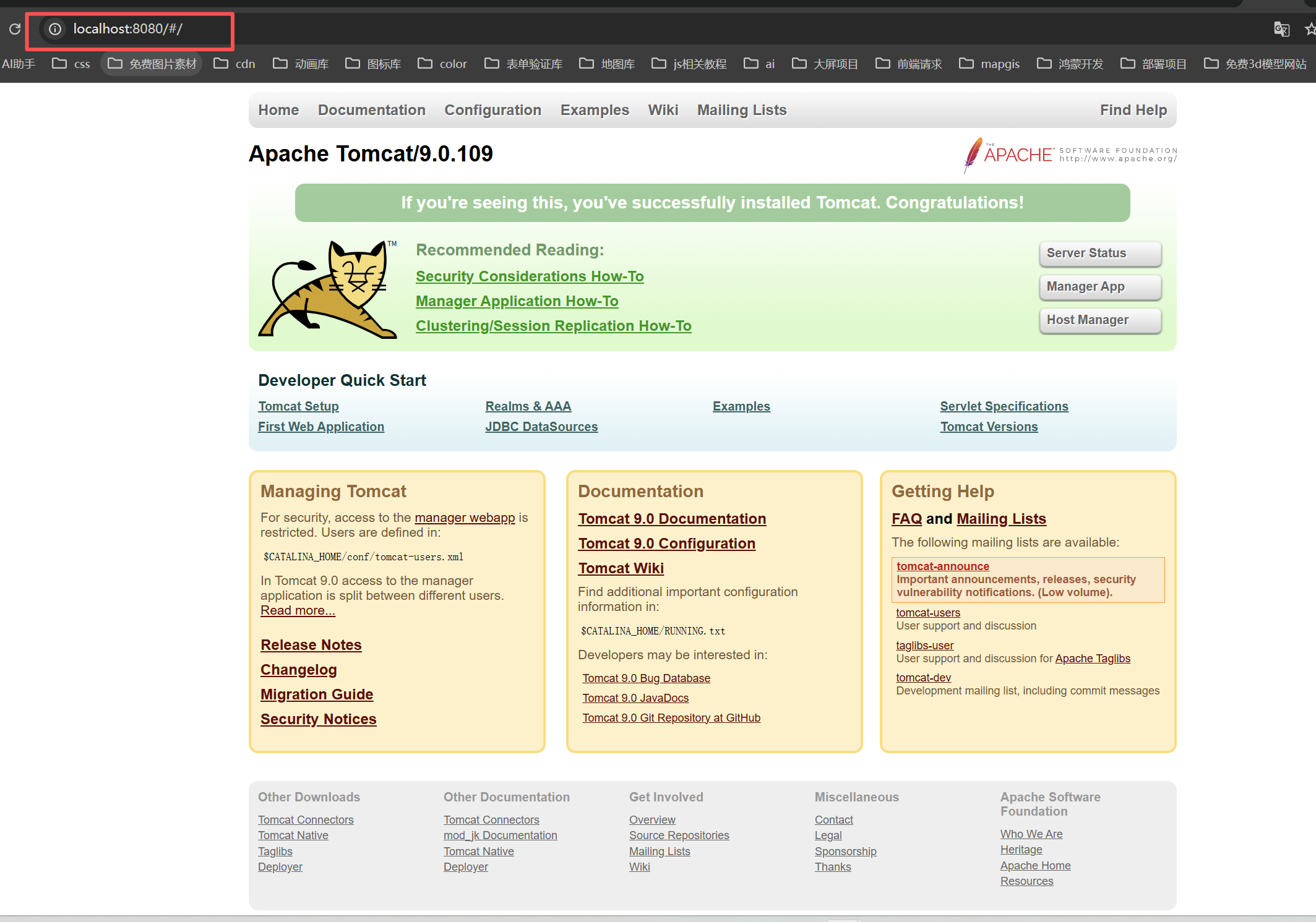This screenshot has width=1316, height=922.
Task: Follow the manager webapp link
Action: click(x=465, y=518)
